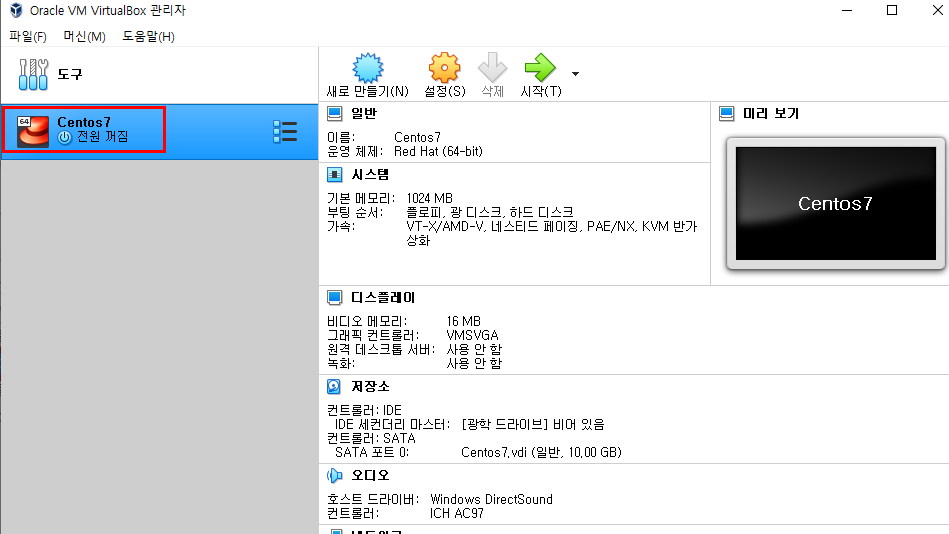Click the ICH AC97 audio controller value
Viewport: 949px width, 534px height.
coord(456,513)
